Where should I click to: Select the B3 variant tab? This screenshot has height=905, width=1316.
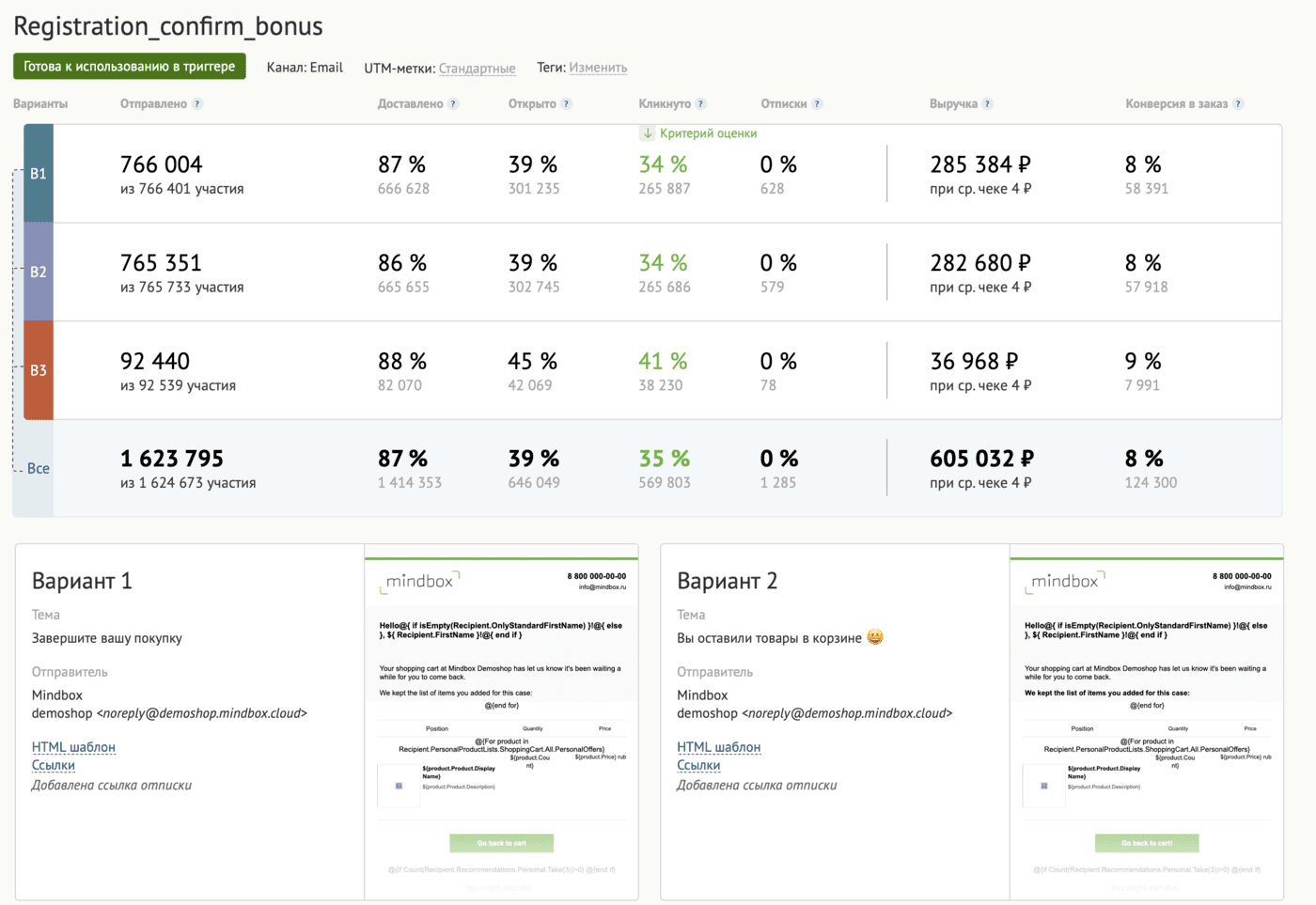(x=39, y=370)
